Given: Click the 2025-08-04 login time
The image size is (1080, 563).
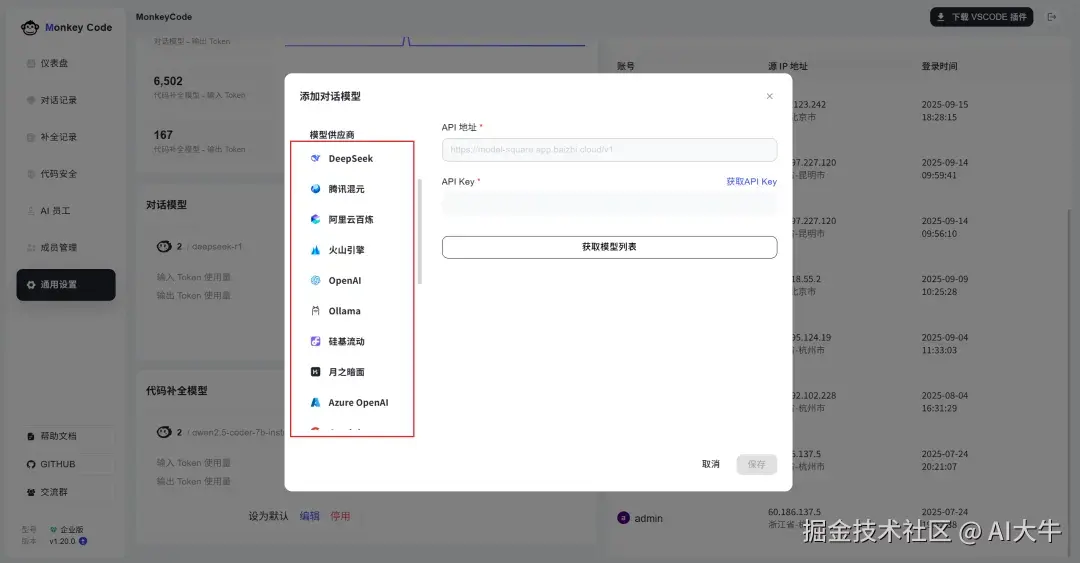Looking at the screenshot, I should 944,396.
